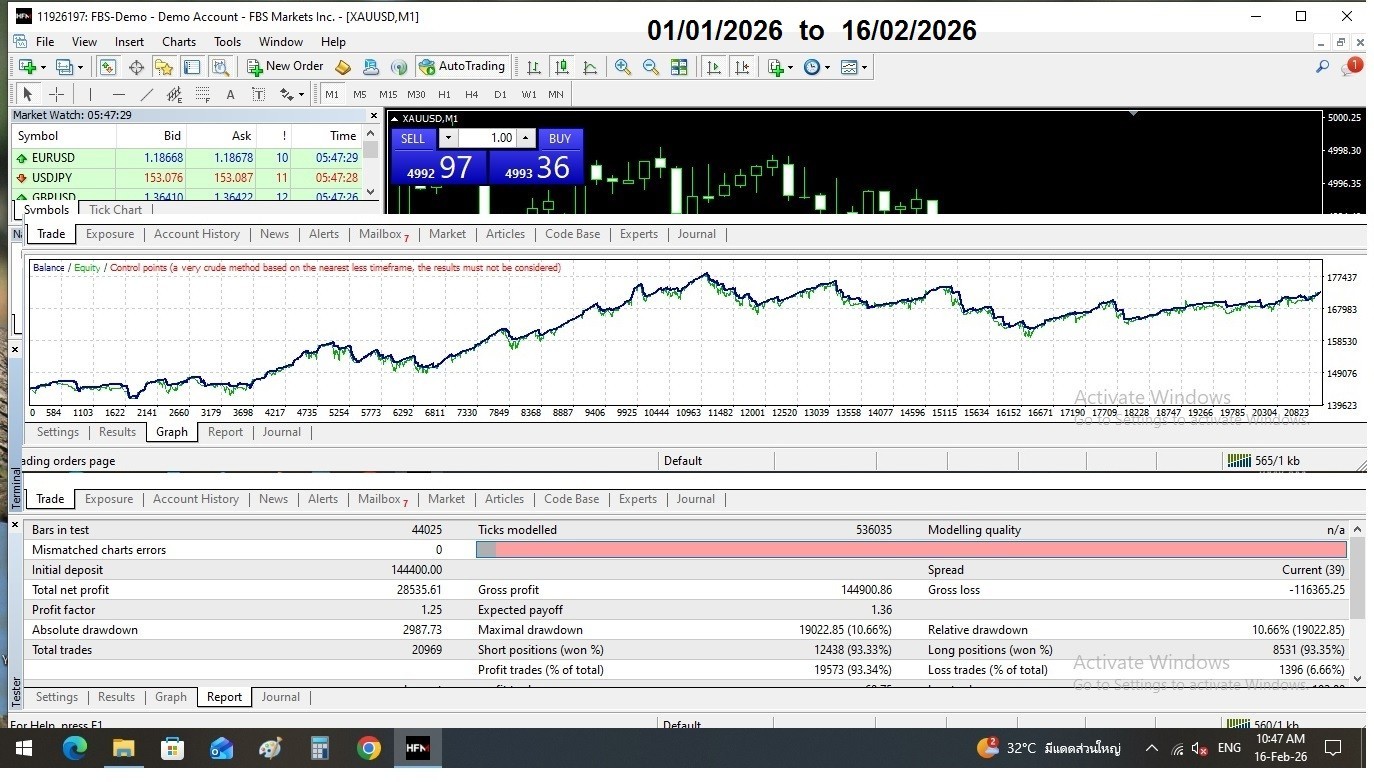Click the BUY button on the chart
1374x782 pixels.
pos(560,138)
